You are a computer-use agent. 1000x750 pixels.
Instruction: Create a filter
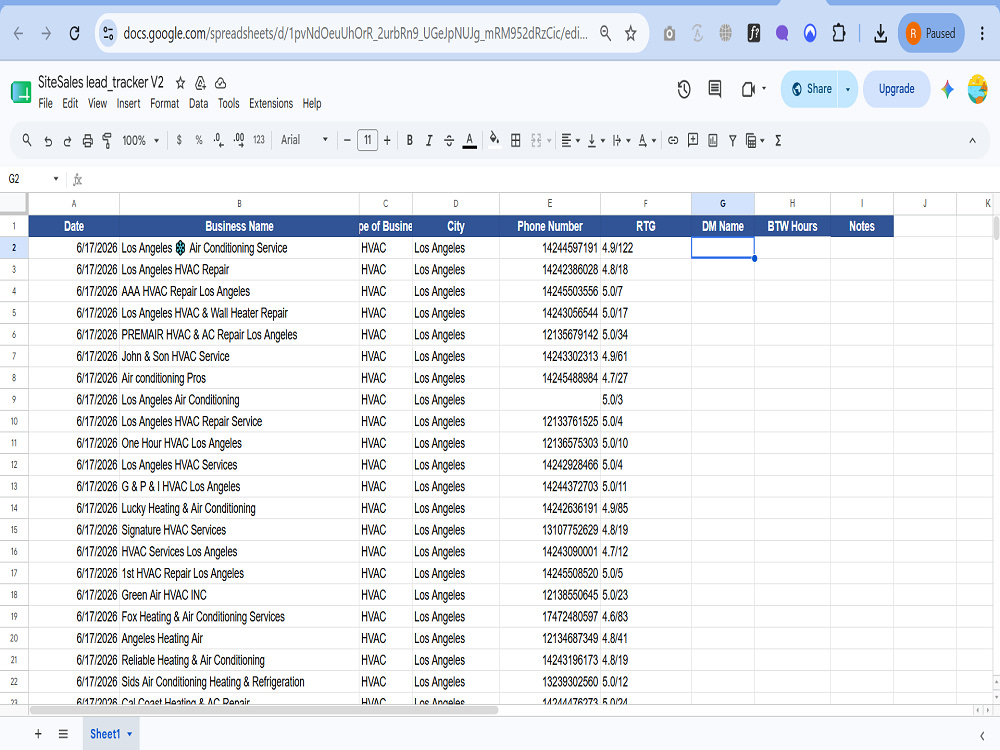(x=733, y=140)
